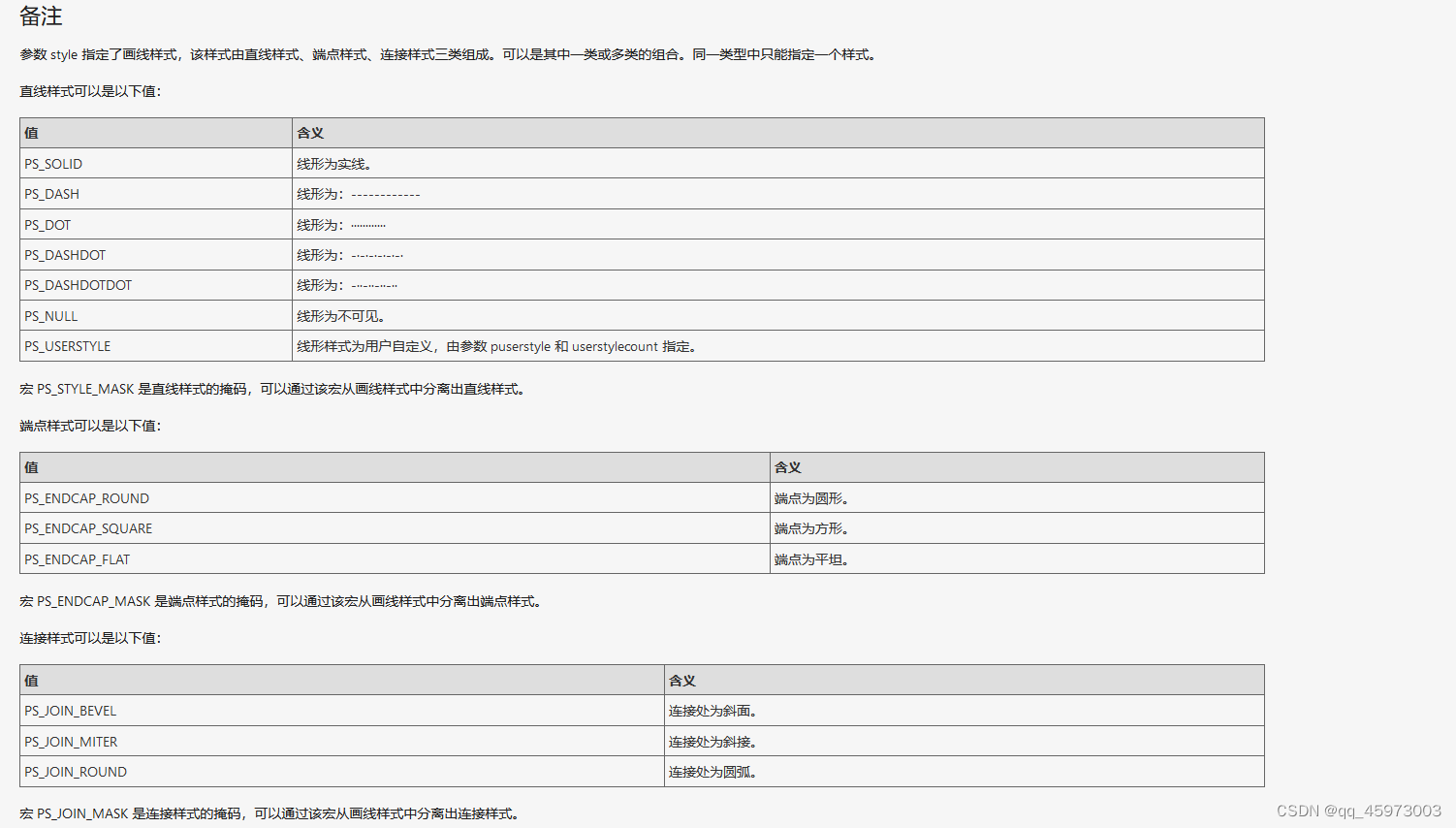This screenshot has width=1456, height=828.
Task: Click the text 线形为实线。
Action: pos(334,164)
